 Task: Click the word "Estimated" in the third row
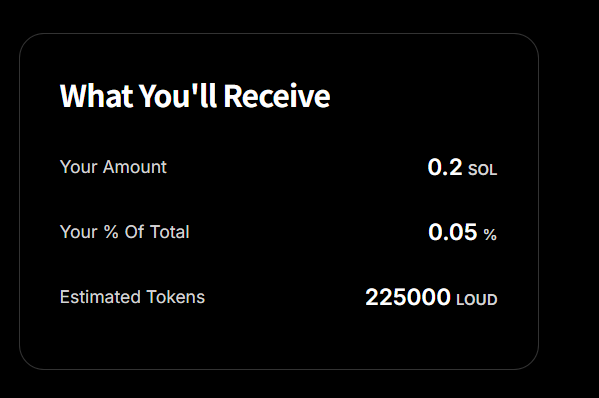point(100,297)
